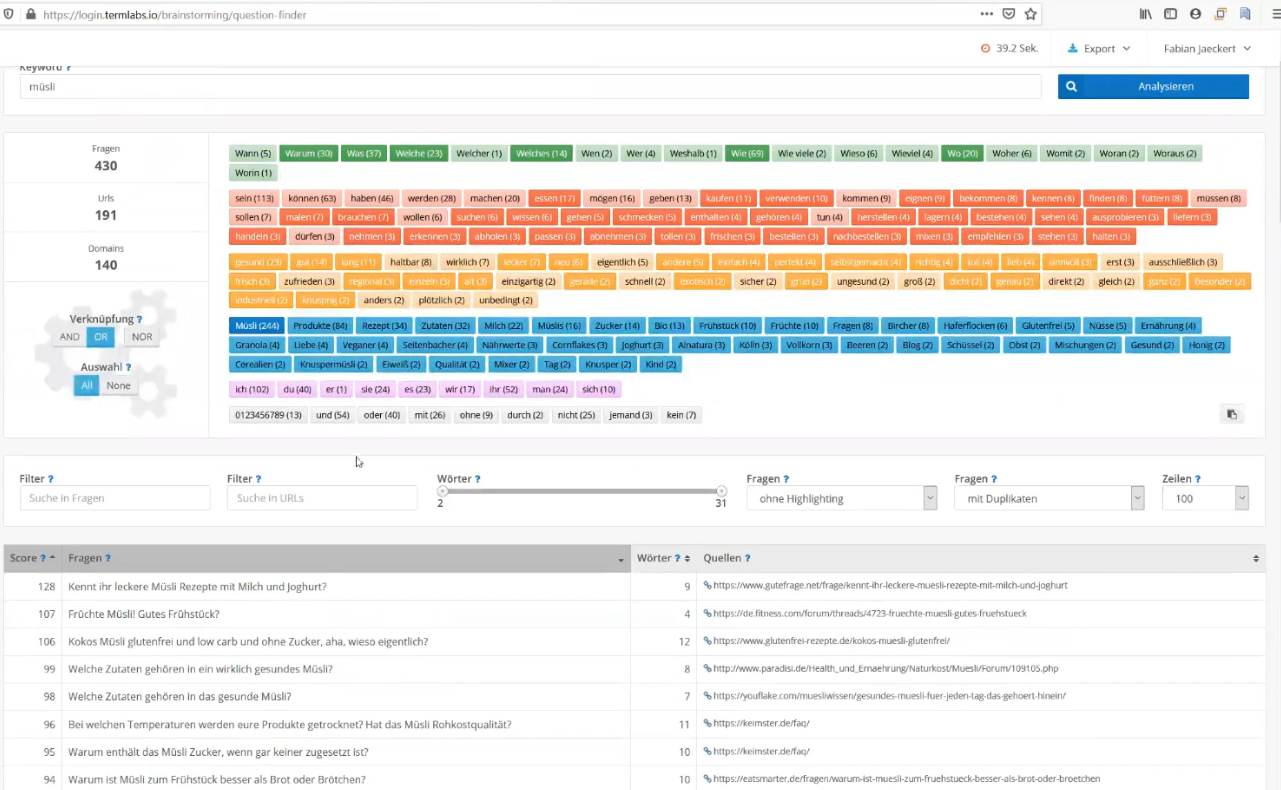1281x790 pixels.
Task: Toggle the Müsli (244) topic tag
Action: pyautogui.click(x=256, y=325)
